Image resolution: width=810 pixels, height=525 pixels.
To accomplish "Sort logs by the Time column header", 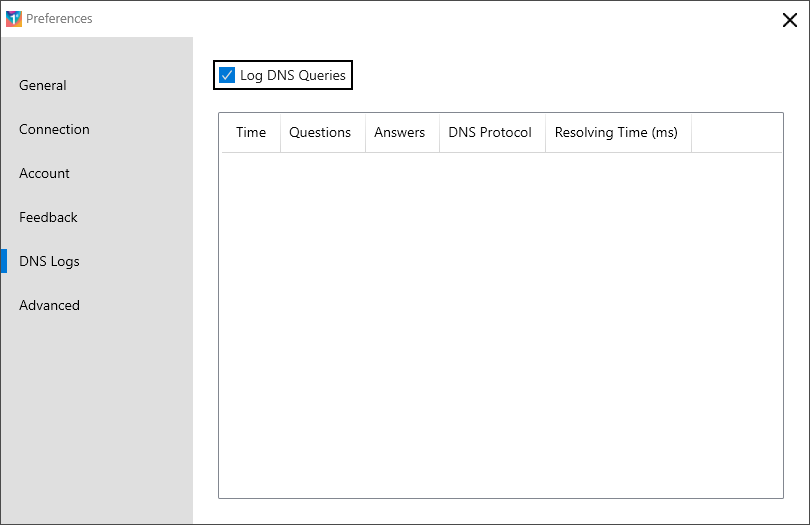I will (251, 133).
